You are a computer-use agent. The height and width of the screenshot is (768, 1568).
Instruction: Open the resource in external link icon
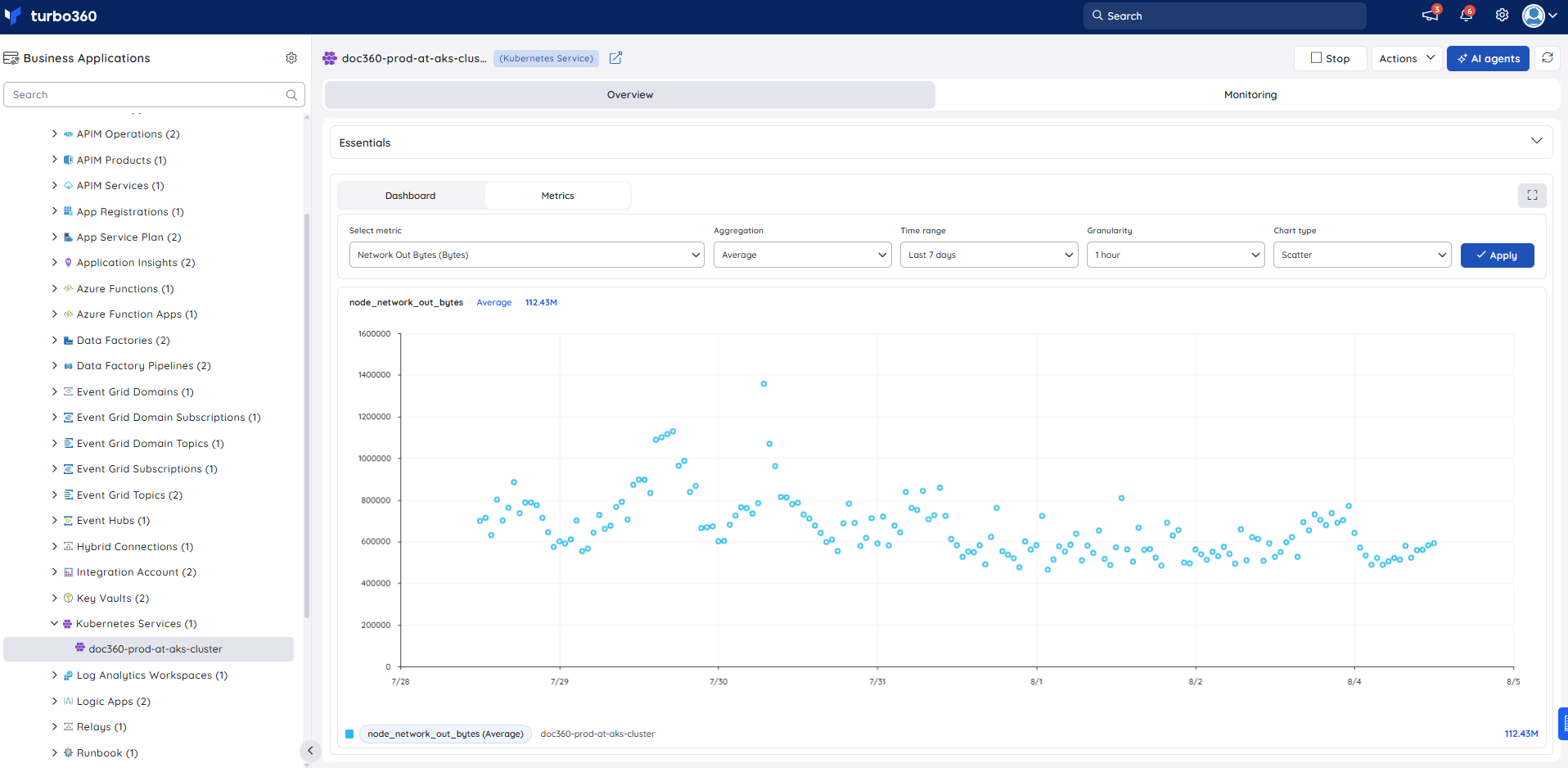click(616, 58)
